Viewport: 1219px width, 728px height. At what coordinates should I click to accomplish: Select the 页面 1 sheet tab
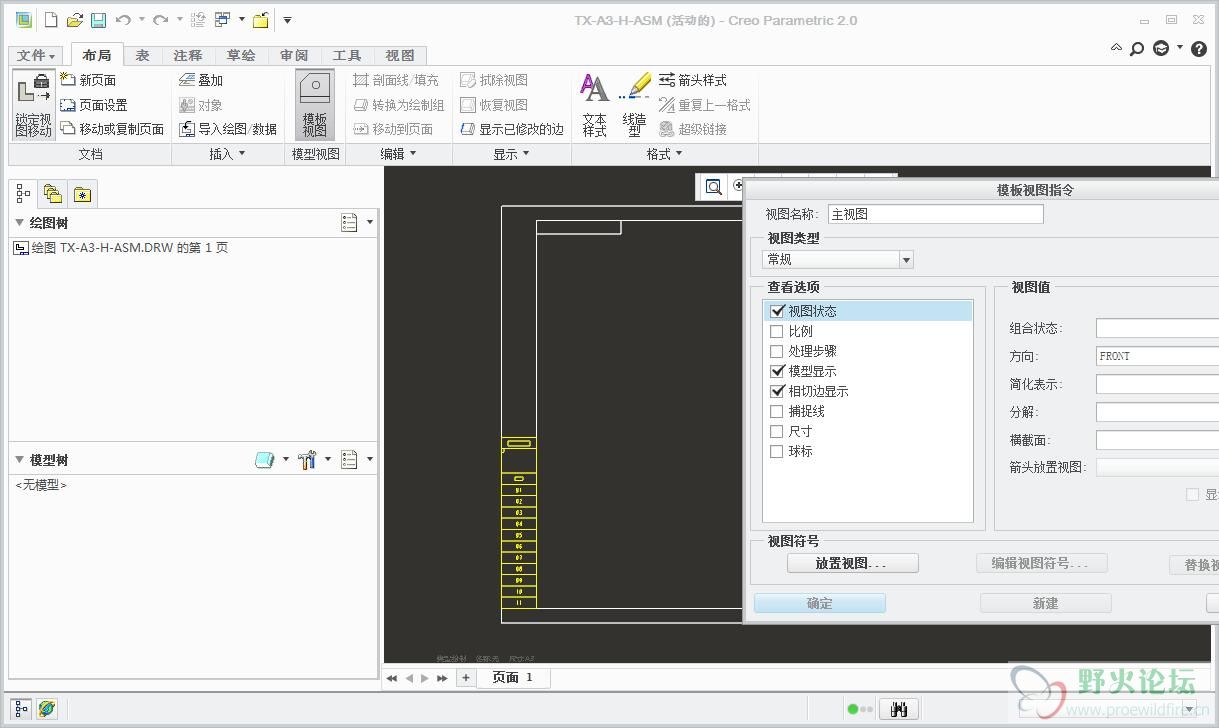point(513,677)
